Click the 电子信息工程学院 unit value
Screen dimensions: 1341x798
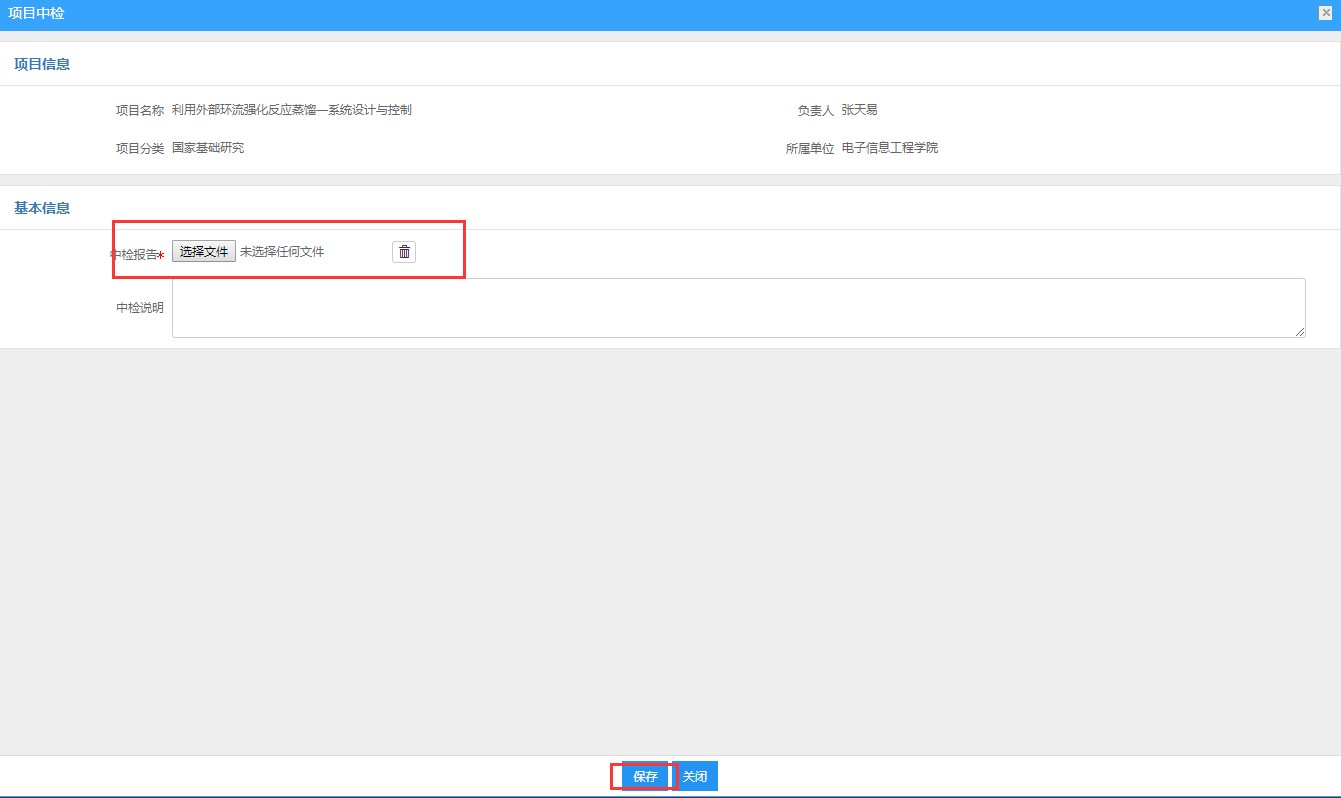click(890, 148)
